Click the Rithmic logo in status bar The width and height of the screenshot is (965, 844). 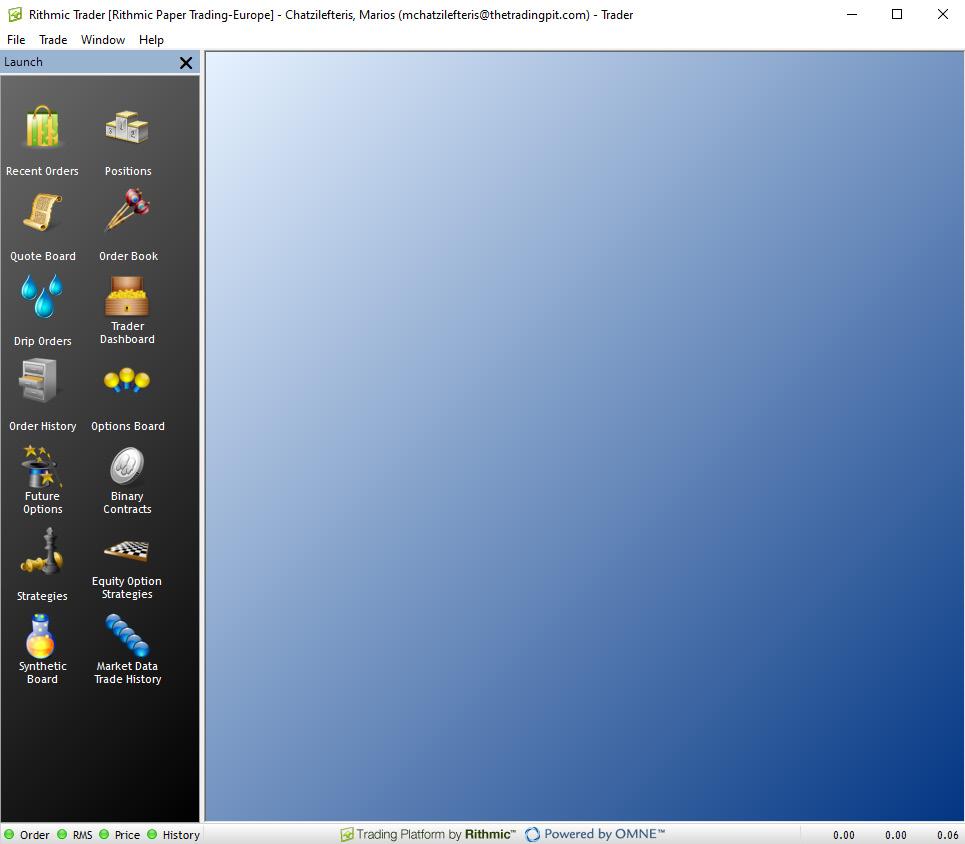coord(347,835)
